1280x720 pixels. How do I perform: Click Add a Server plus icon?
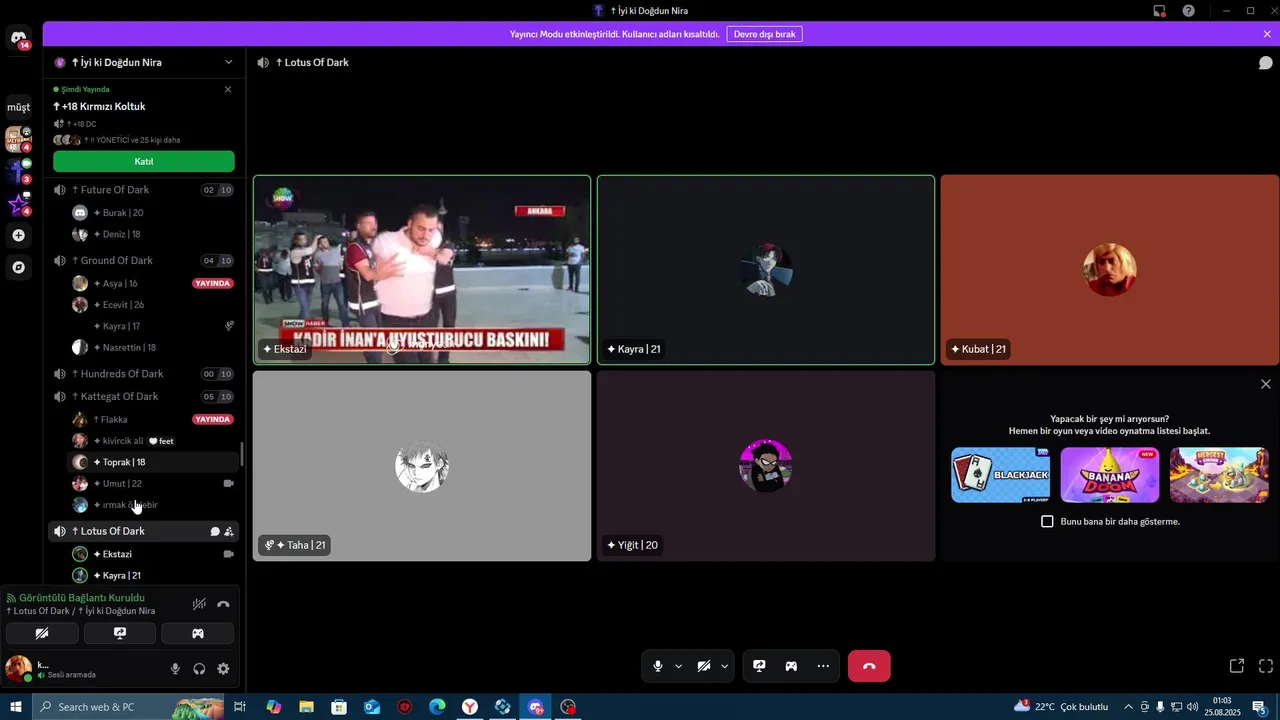coord(18,235)
